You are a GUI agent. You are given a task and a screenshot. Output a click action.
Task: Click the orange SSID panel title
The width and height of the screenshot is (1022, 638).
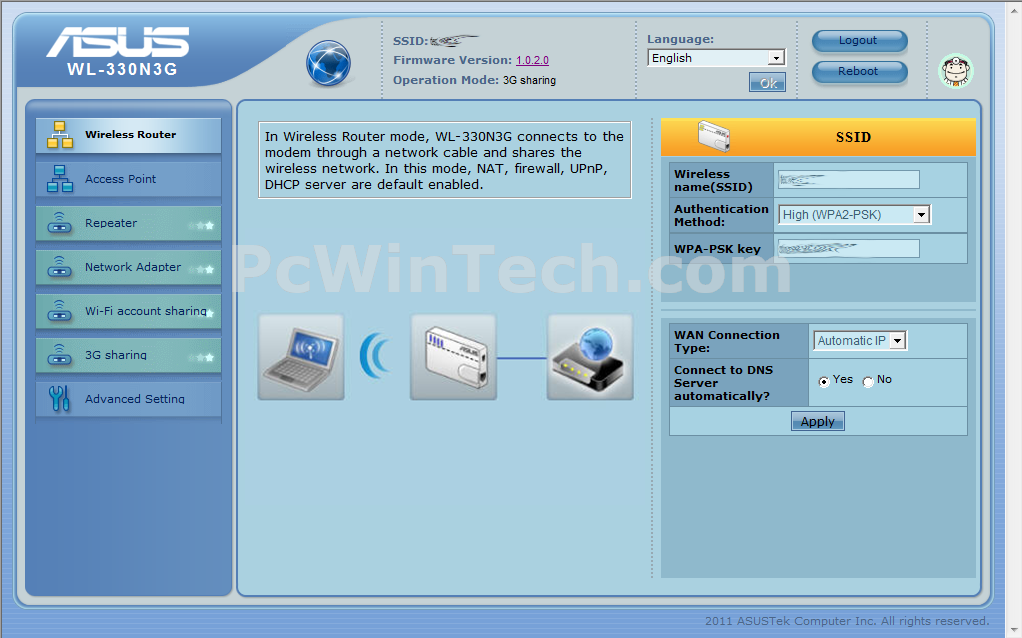[853, 138]
